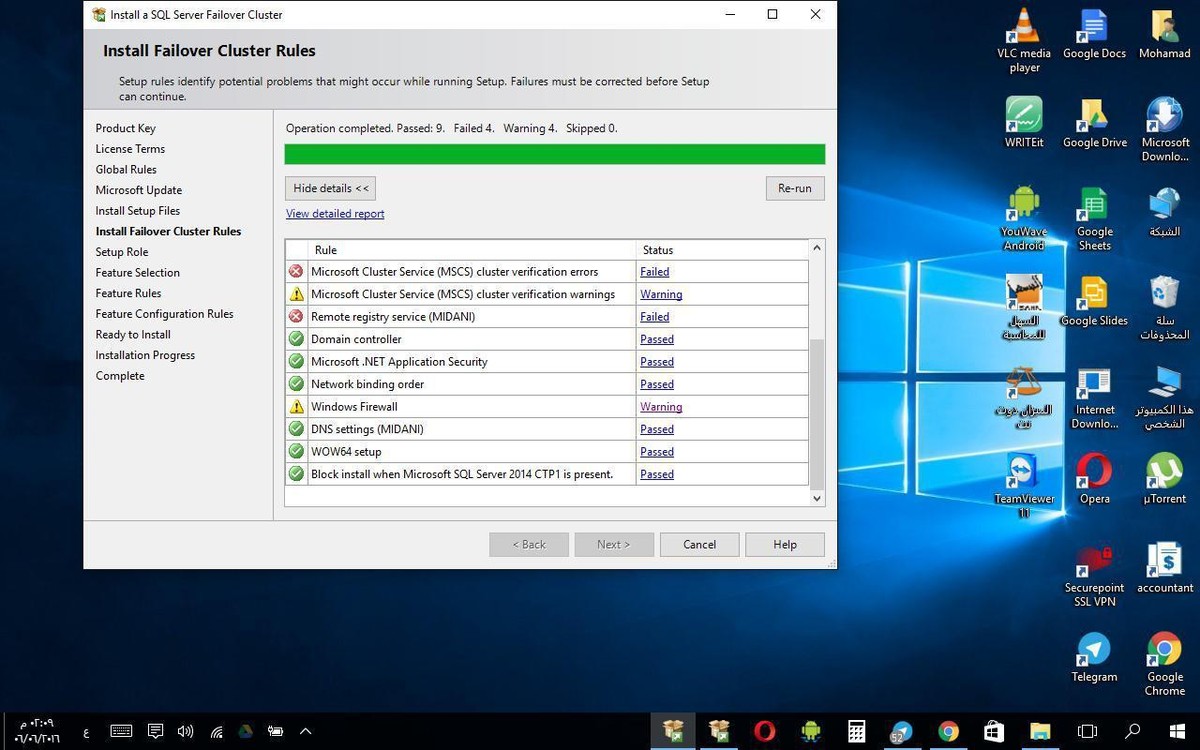Screen dimensions: 1200x750
Task: Open Passed status for DNS settings (MIDANI)
Action: coord(657,429)
